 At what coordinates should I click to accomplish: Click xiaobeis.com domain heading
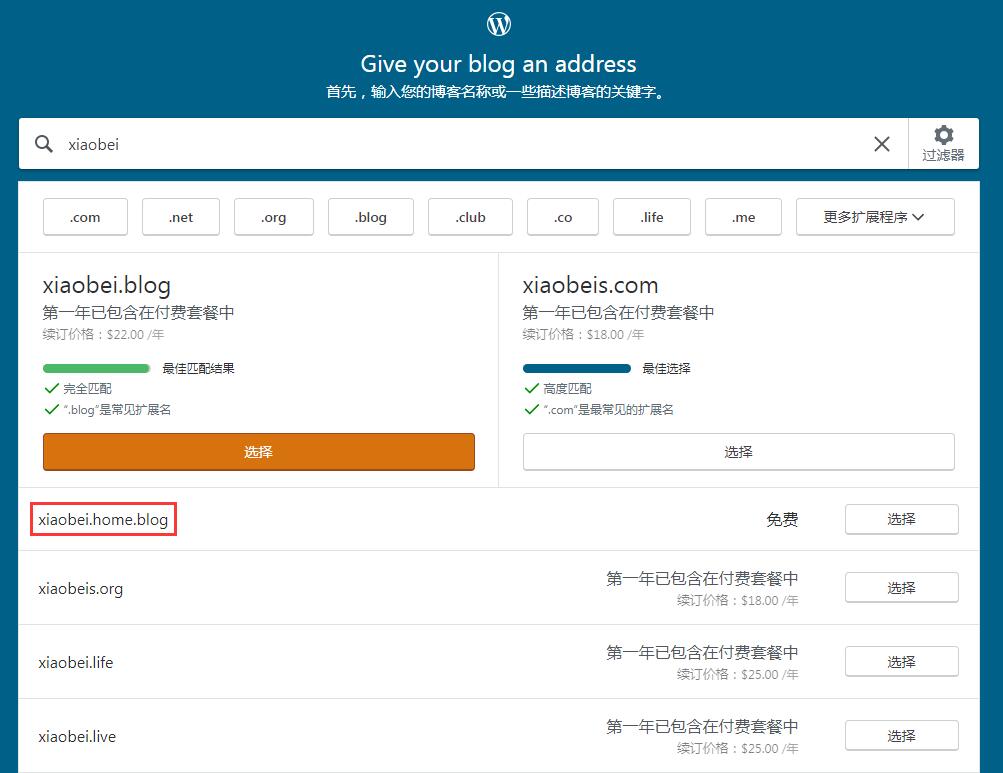(590, 285)
